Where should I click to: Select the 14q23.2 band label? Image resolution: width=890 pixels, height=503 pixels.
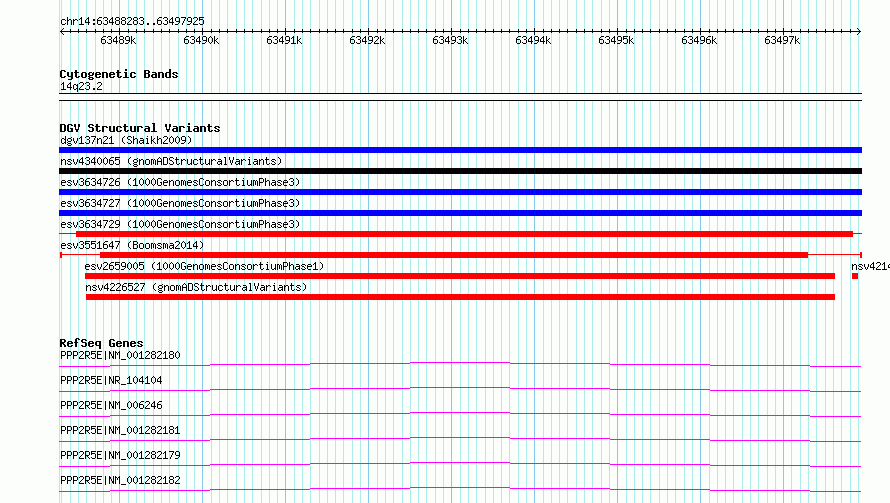tap(81, 86)
